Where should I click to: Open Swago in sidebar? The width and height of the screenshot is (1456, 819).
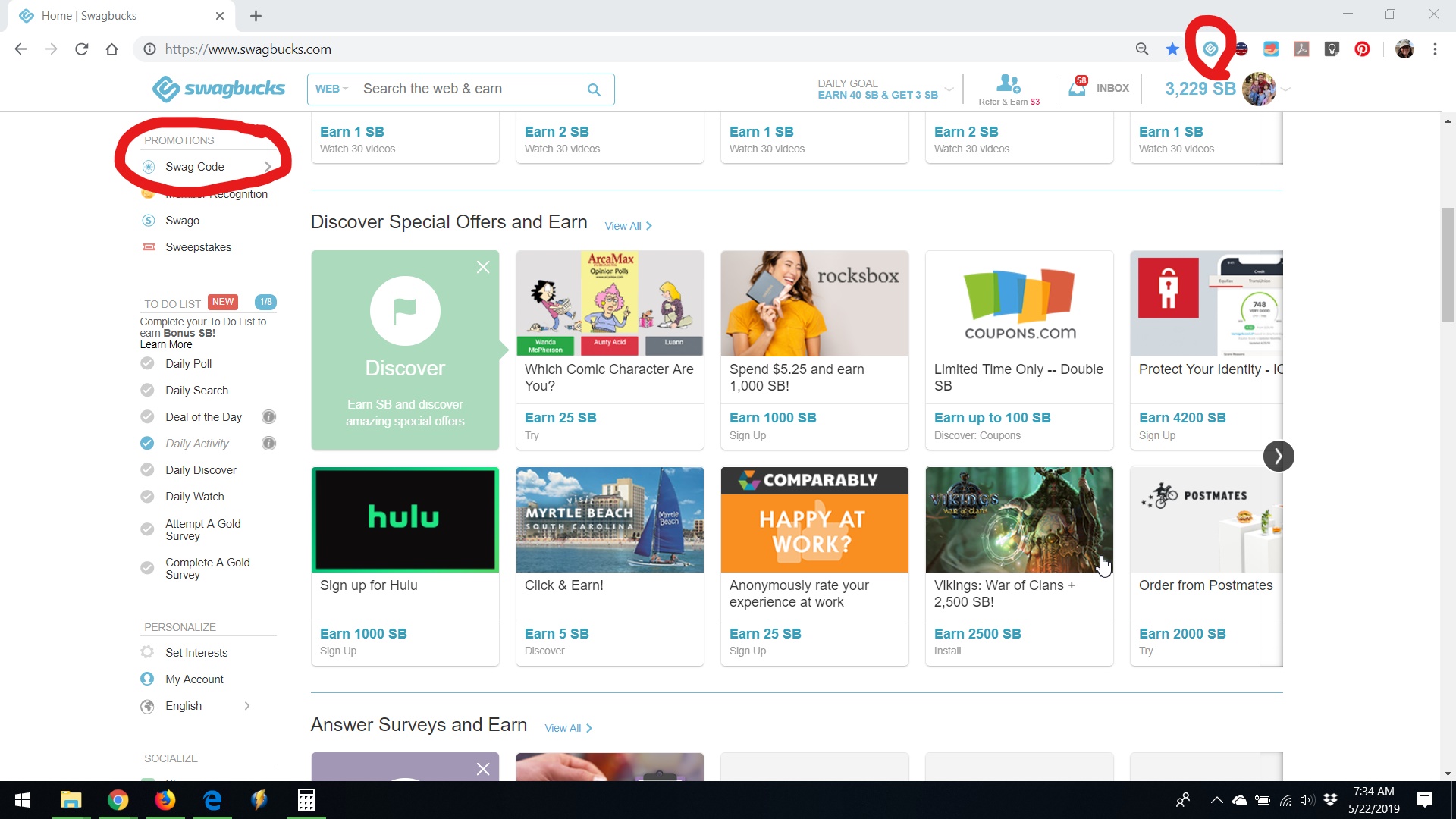point(182,221)
